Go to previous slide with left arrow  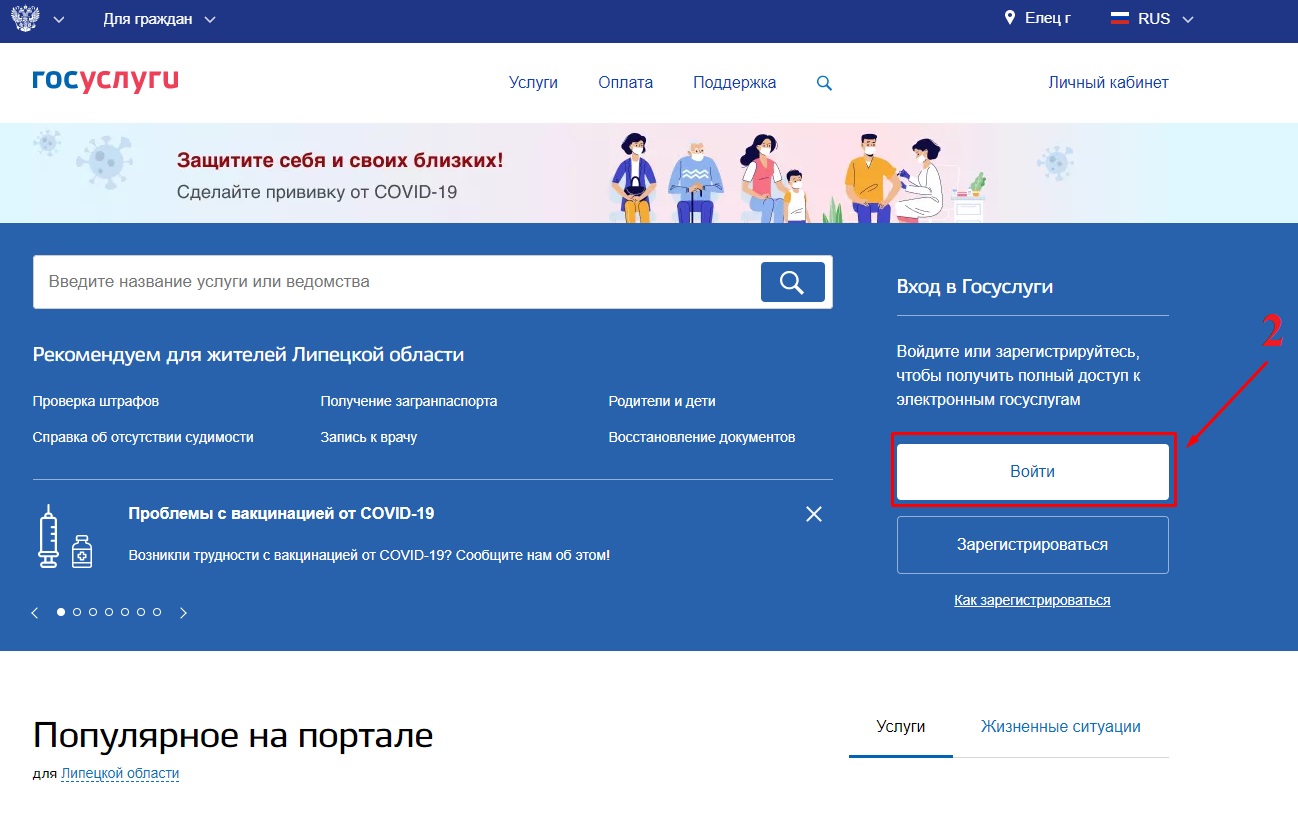[x=35, y=613]
